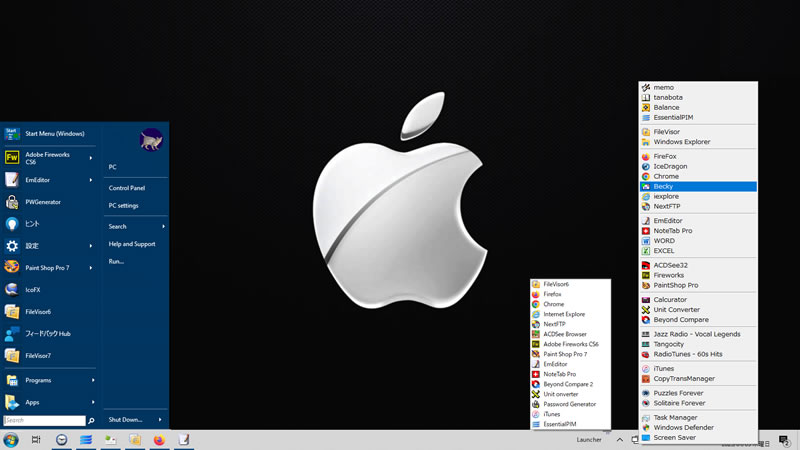
Task: Click the WORD icon in the launcher menu
Action: coord(646,241)
